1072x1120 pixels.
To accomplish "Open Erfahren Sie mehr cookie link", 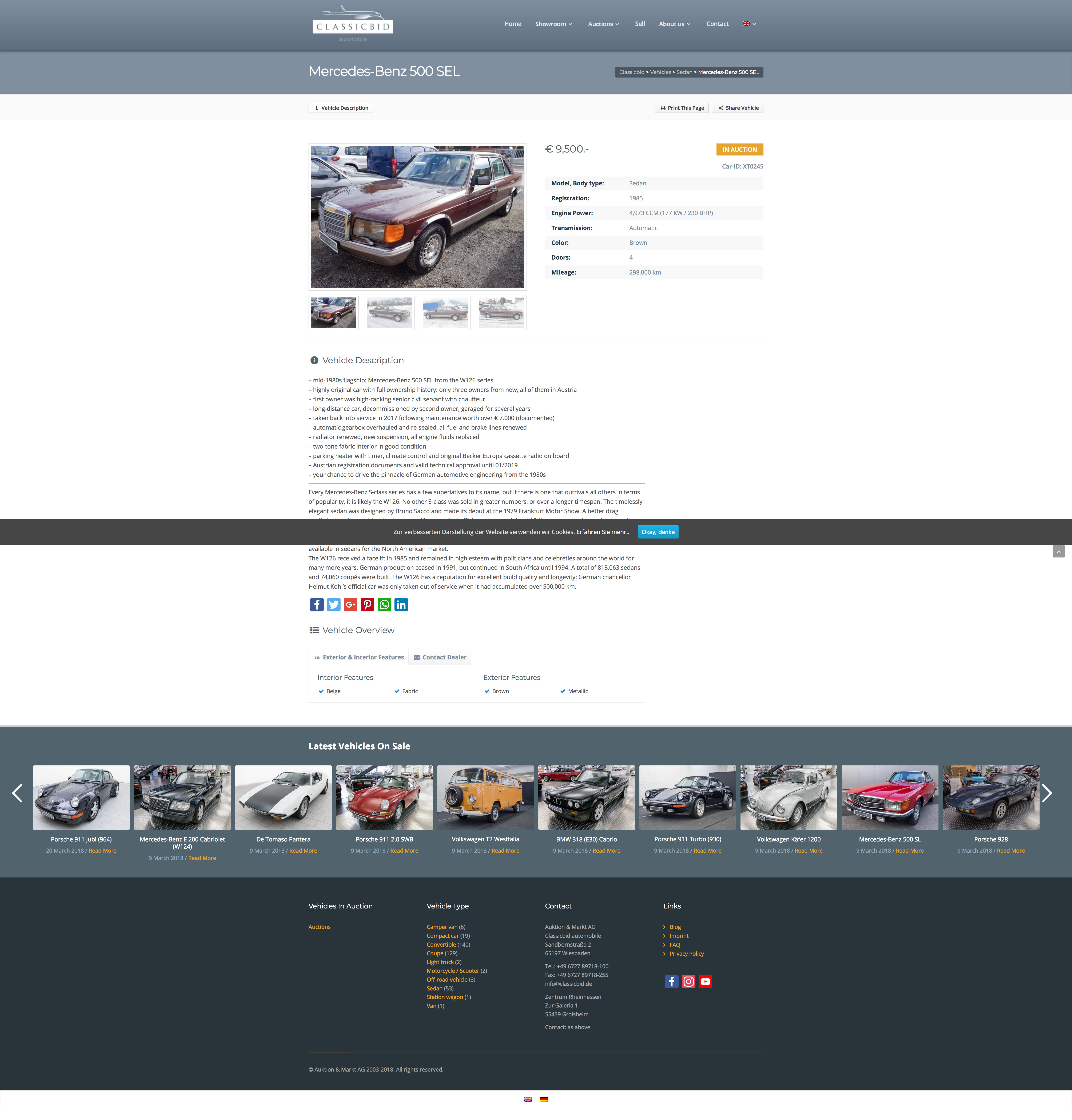I will 603,532.
